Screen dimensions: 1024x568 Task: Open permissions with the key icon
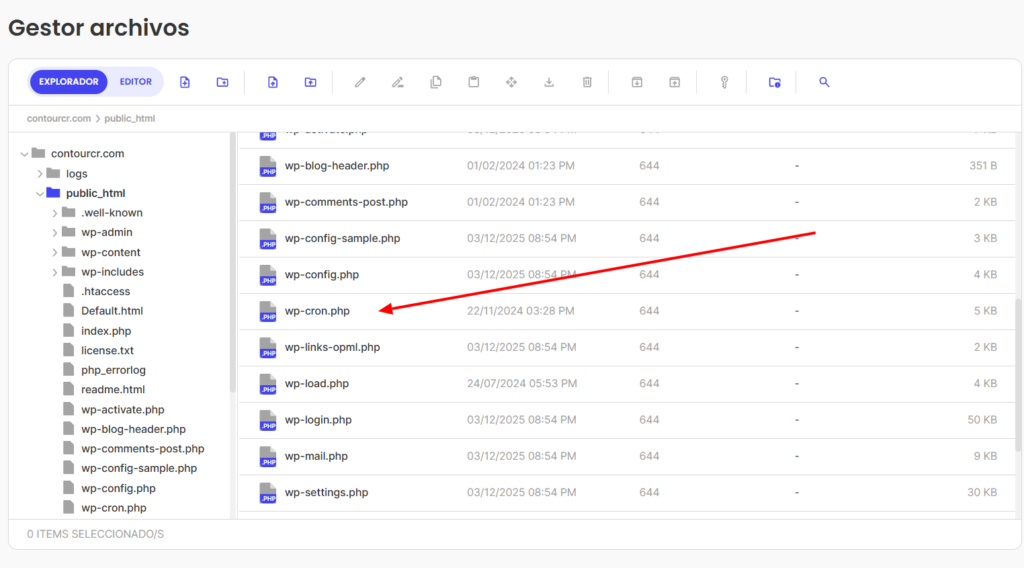(724, 82)
